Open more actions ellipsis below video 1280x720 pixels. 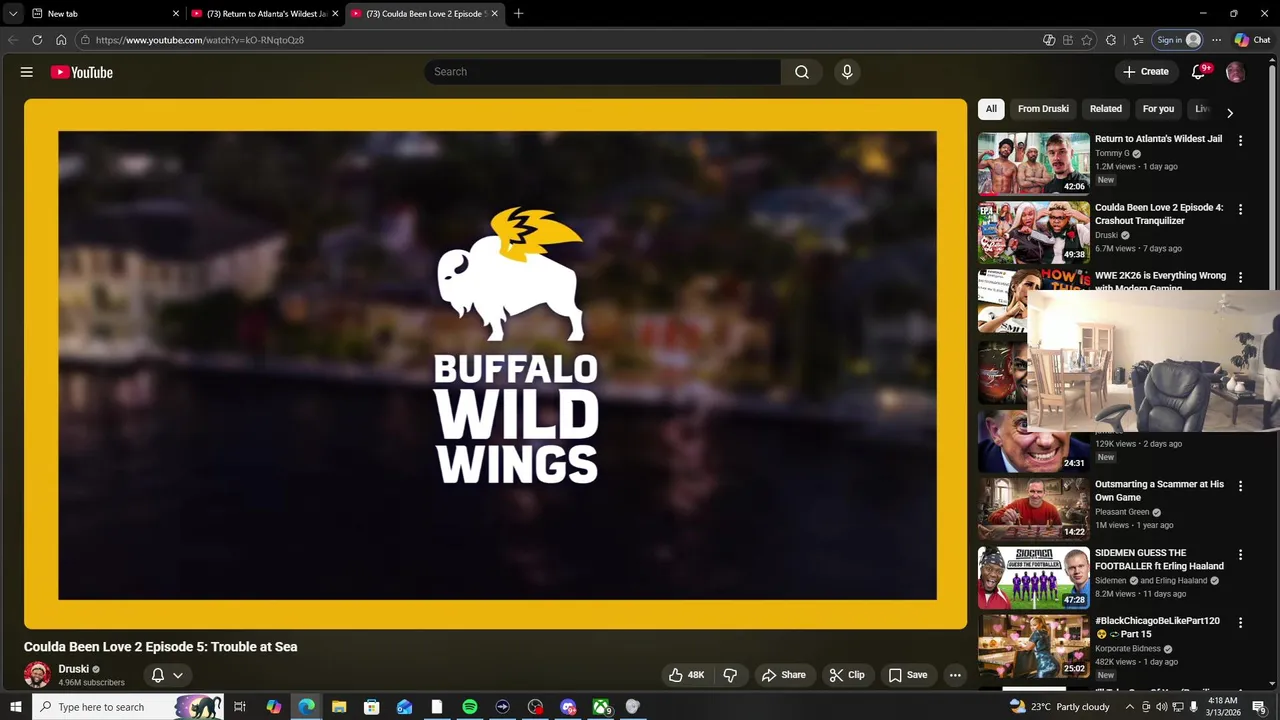coord(955,675)
